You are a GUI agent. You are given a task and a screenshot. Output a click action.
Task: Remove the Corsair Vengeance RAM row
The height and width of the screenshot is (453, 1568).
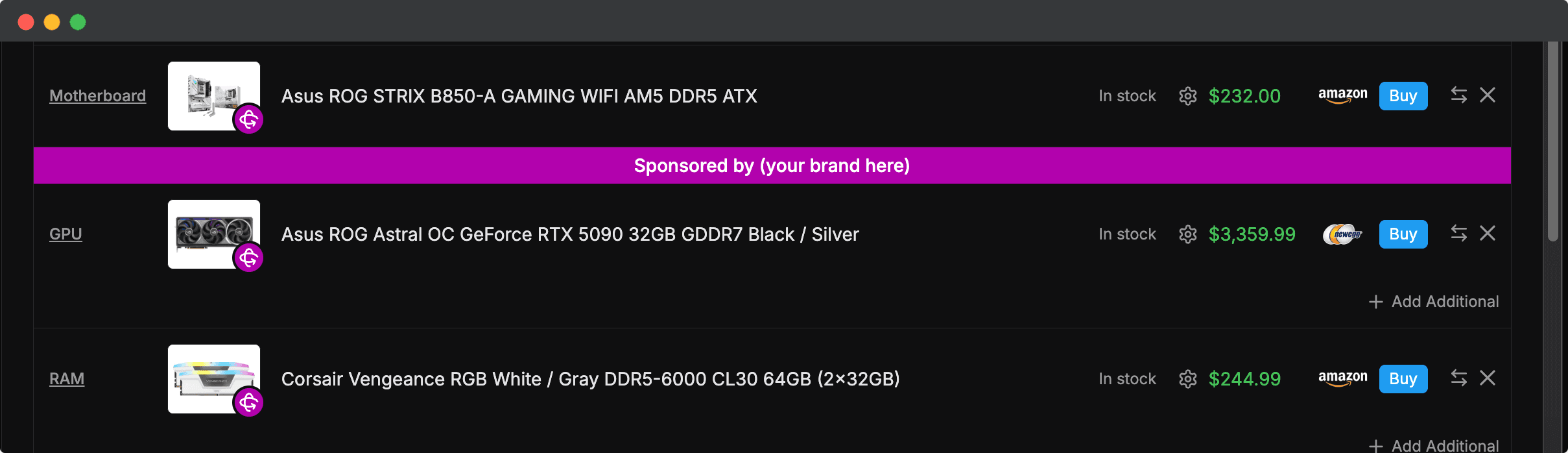point(1488,378)
